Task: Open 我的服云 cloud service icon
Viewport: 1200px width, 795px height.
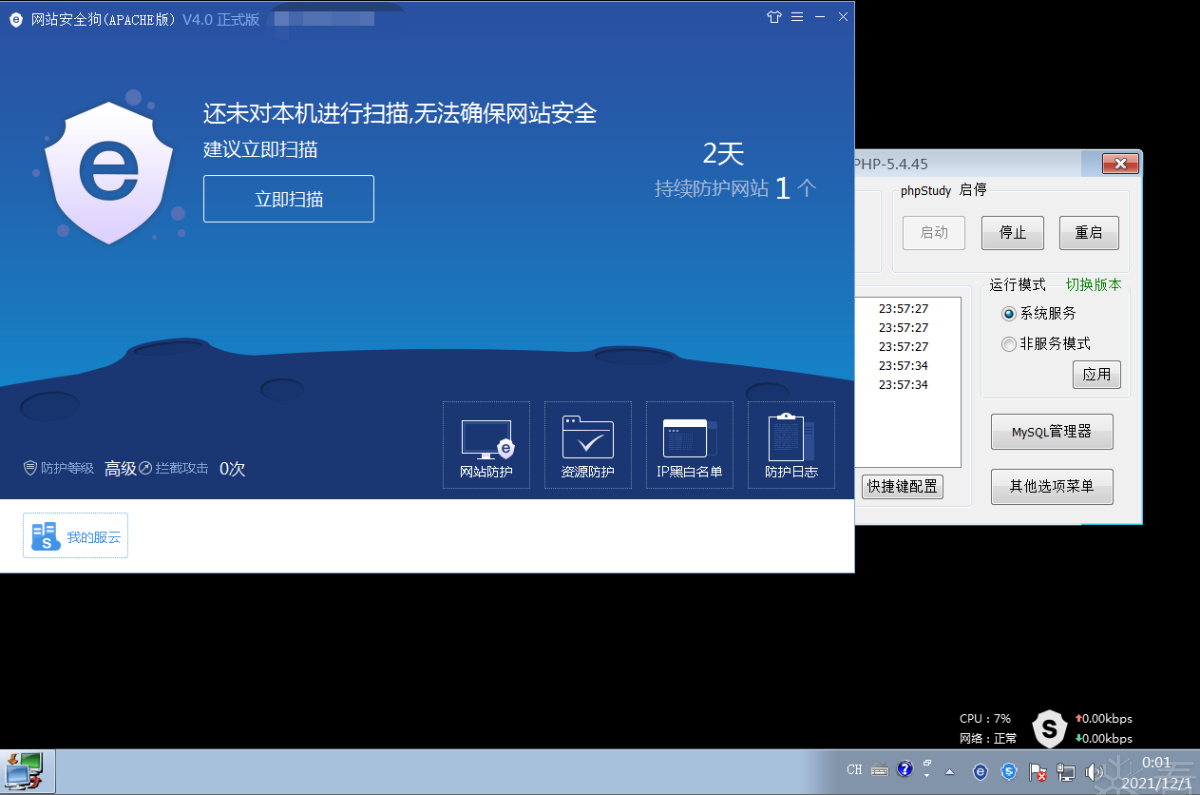Action: tap(75, 536)
